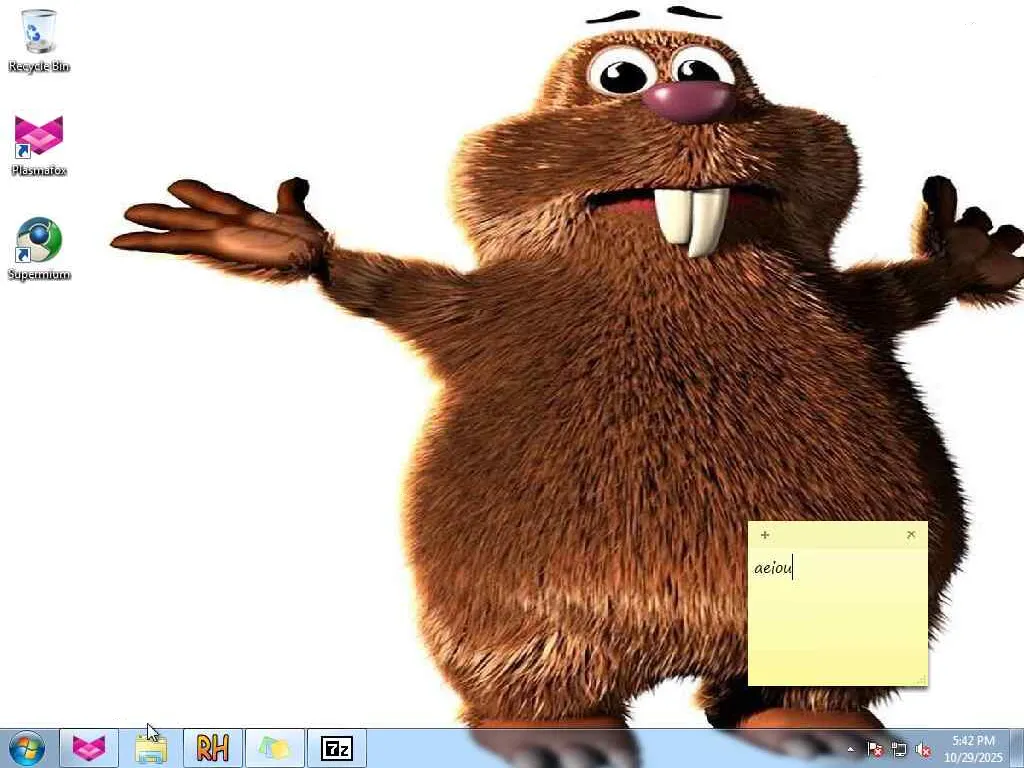Open the RH app on the taskbar

pos(213,748)
